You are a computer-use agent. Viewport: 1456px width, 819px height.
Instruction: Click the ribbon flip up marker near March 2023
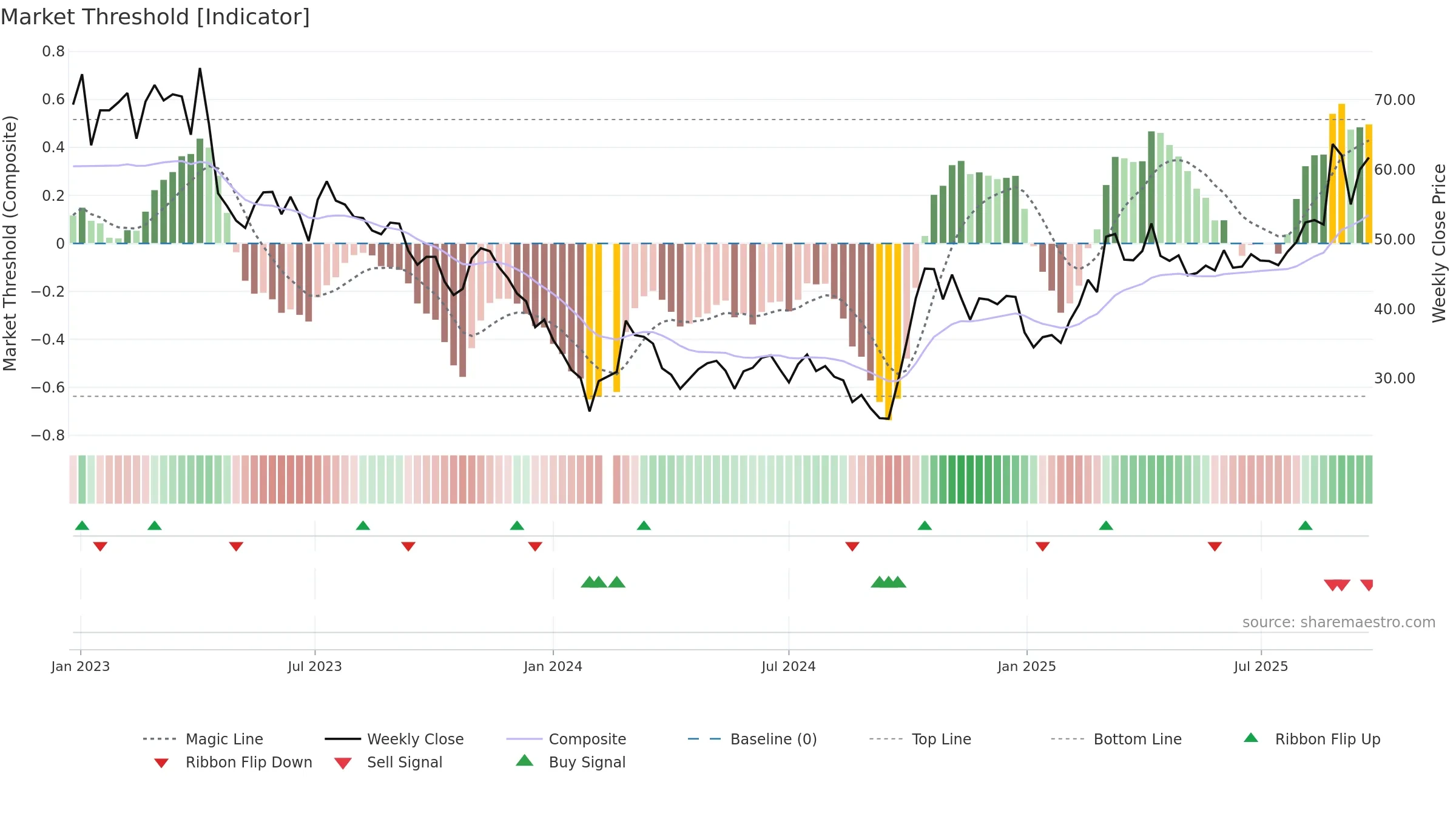pyautogui.click(x=155, y=525)
